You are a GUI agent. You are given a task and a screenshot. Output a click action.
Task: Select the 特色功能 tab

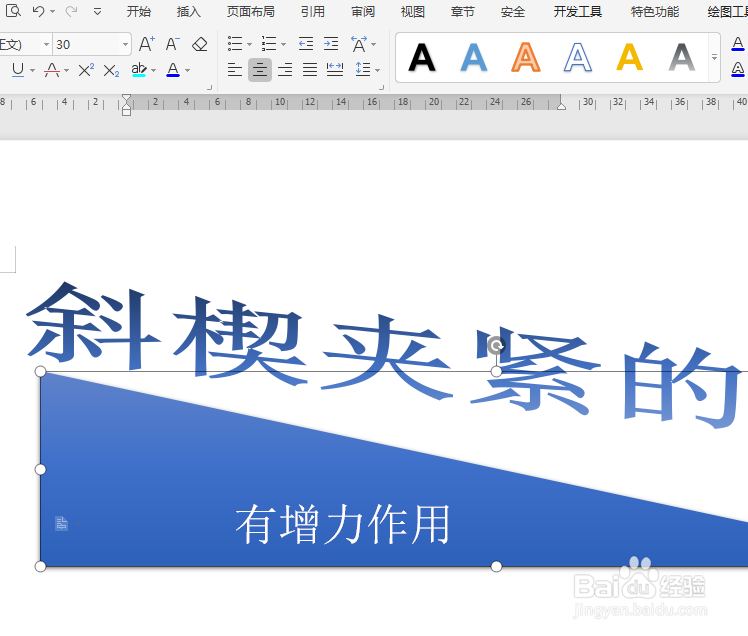tap(654, 11)
